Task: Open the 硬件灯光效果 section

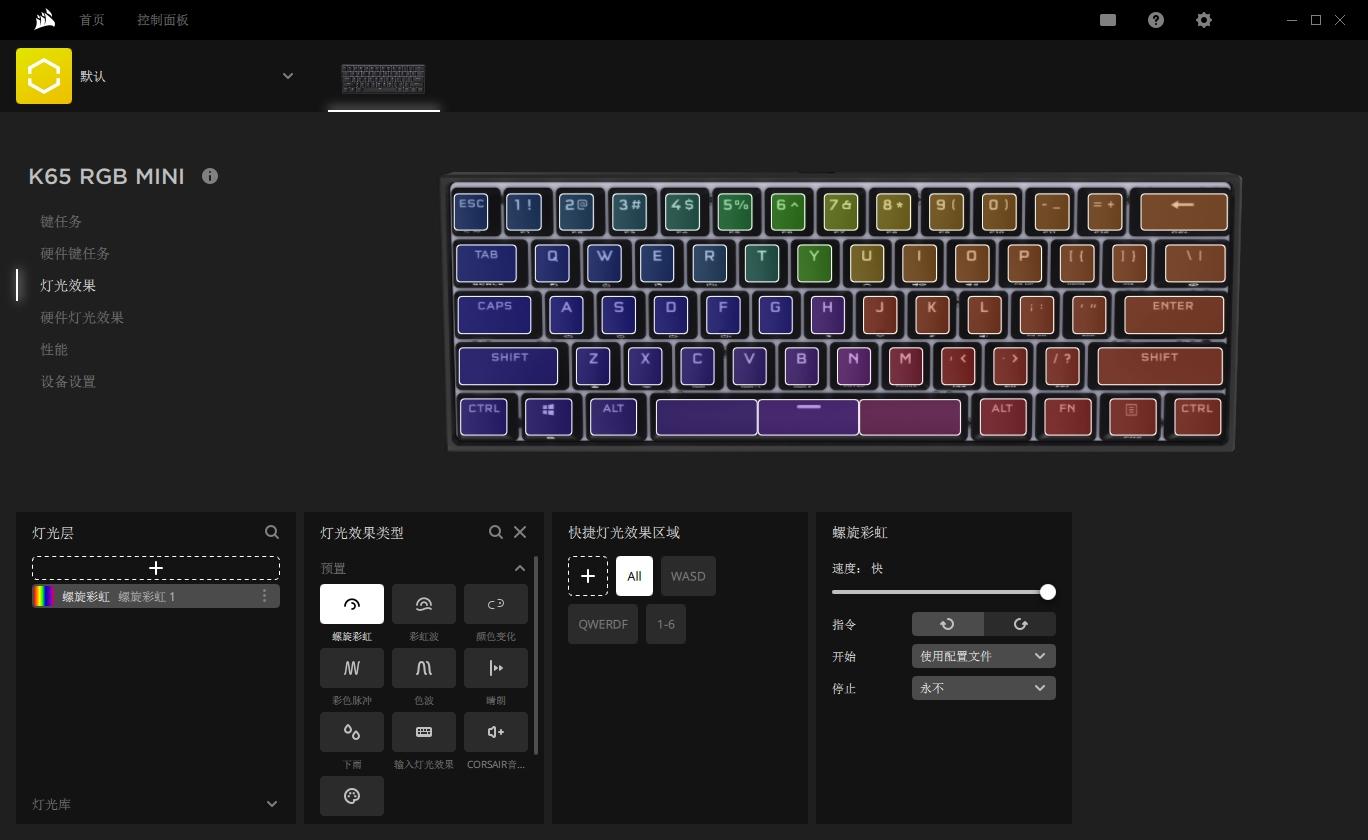Action: point(82,317)
